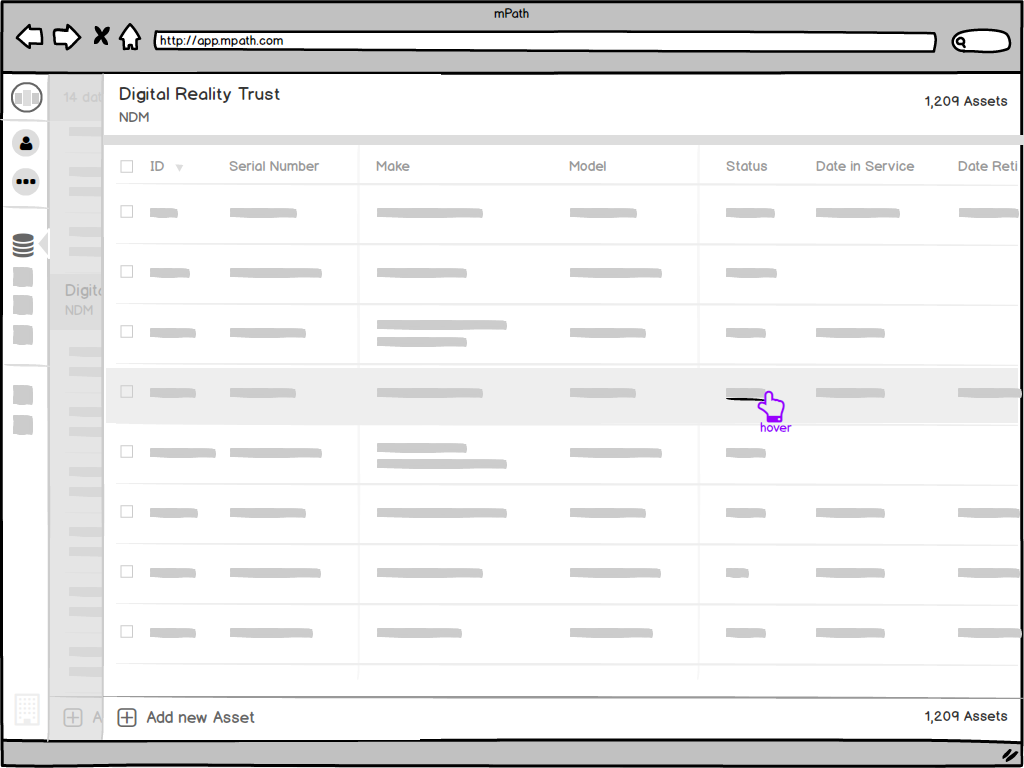Open the Status column header options

coord(747,166)
